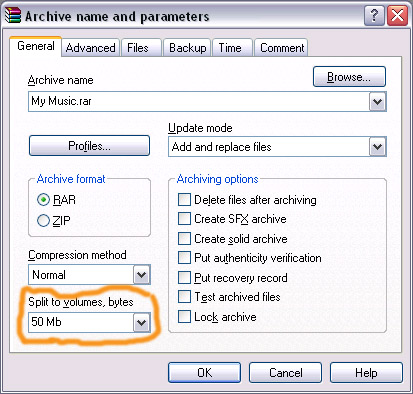Switch to the Advanced tab
The width and height of the screenshot is (413, 394).
[x=90, y=48]
